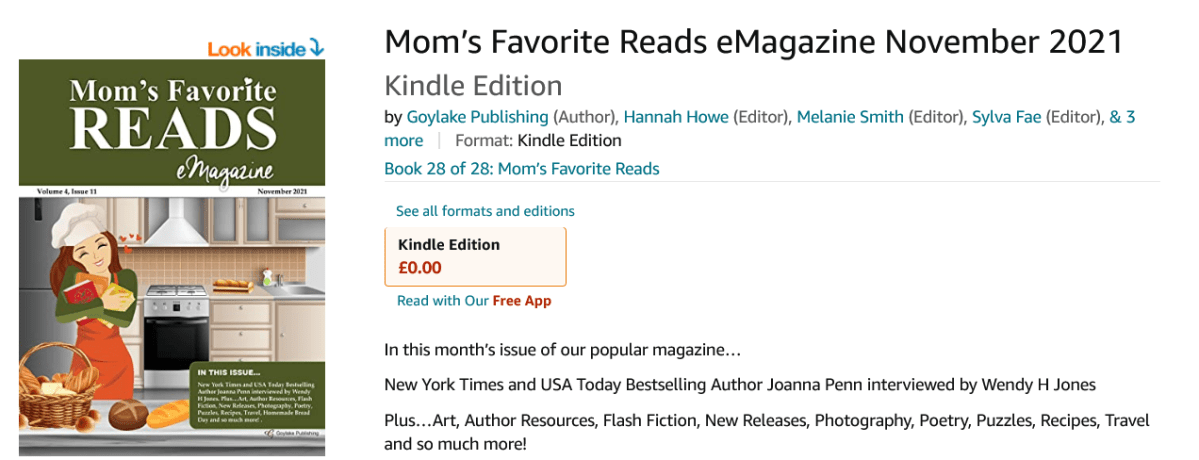The height and width of the screenshot is (460, 1199).
Task: Click the £0.00 price
Action: [419, 268]
